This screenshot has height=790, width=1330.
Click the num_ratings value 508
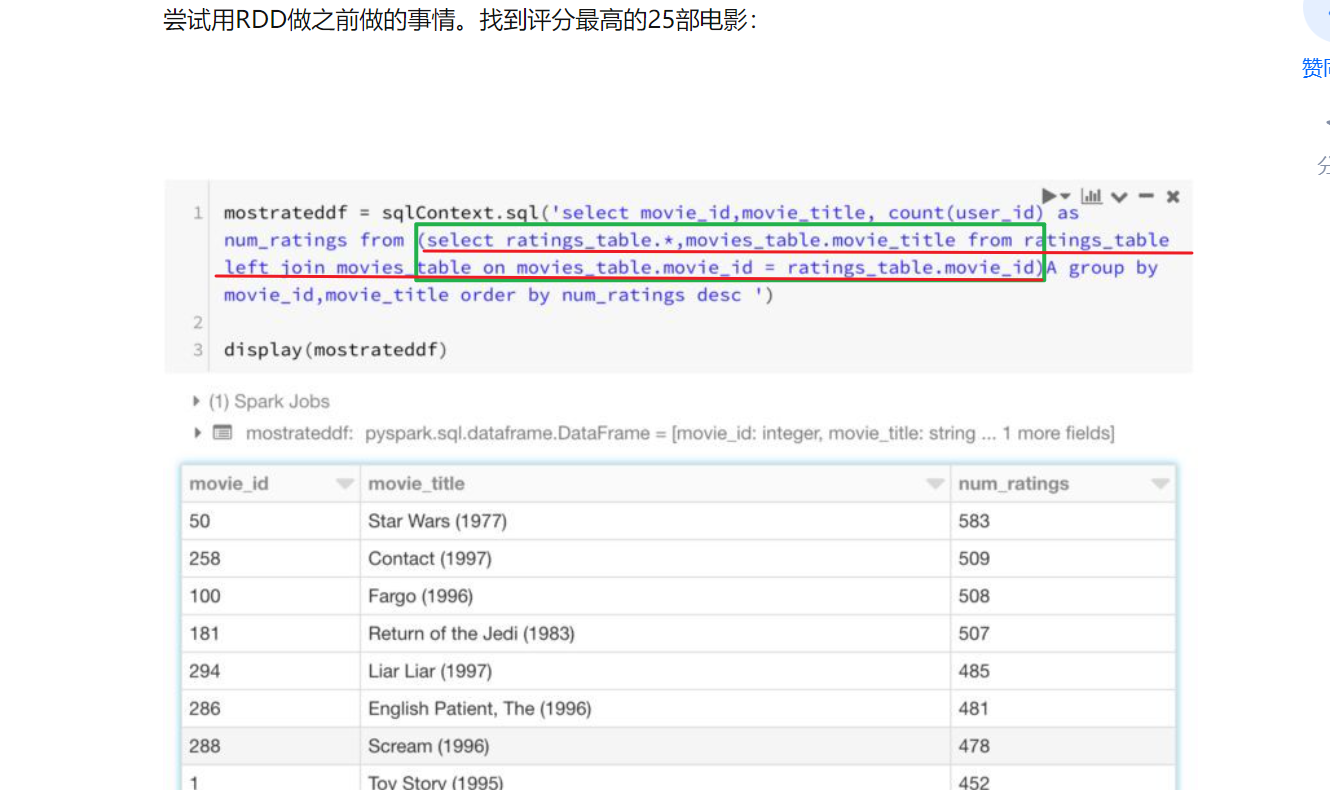click(x=973, y=596)
